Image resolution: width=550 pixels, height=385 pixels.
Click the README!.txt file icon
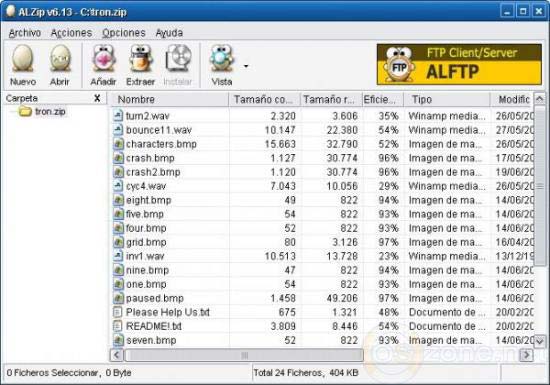point(118,326)
